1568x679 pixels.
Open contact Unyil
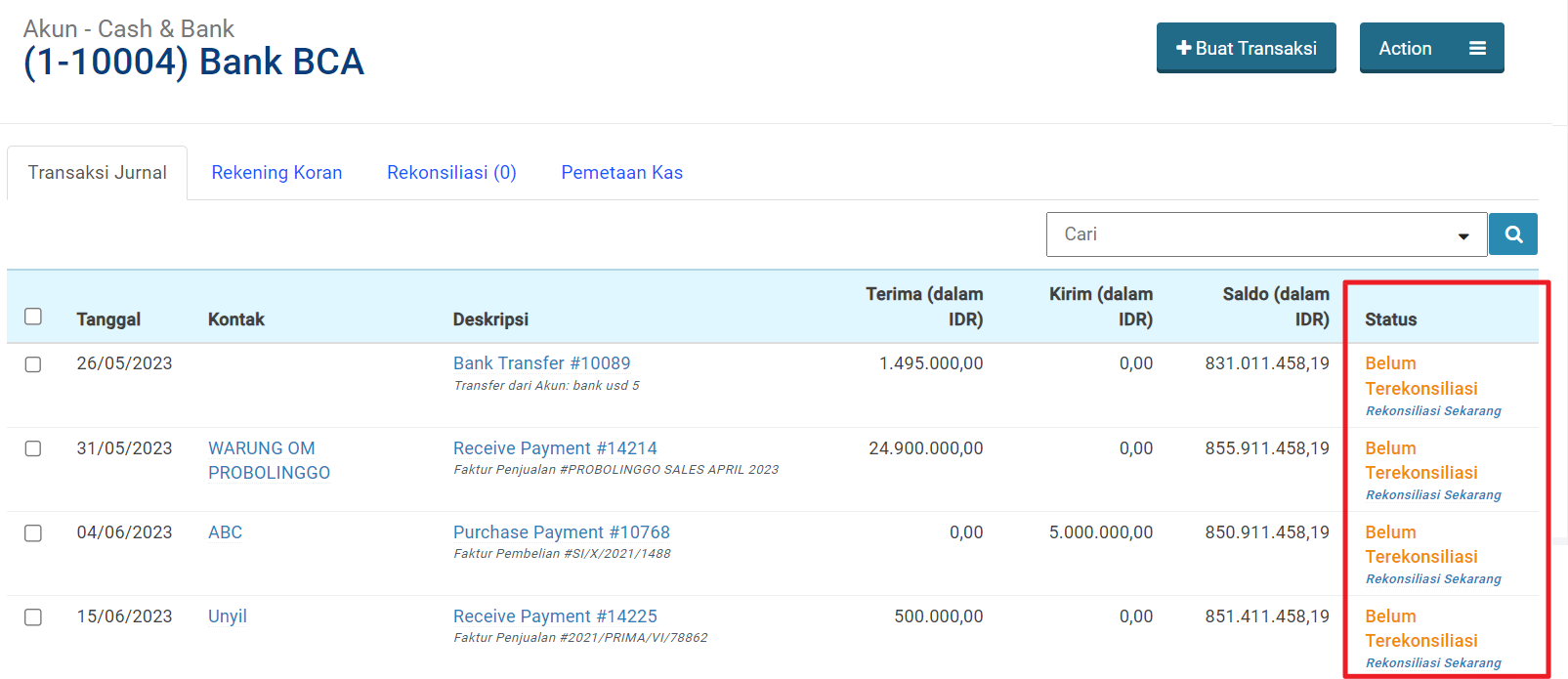coord(228,616)
